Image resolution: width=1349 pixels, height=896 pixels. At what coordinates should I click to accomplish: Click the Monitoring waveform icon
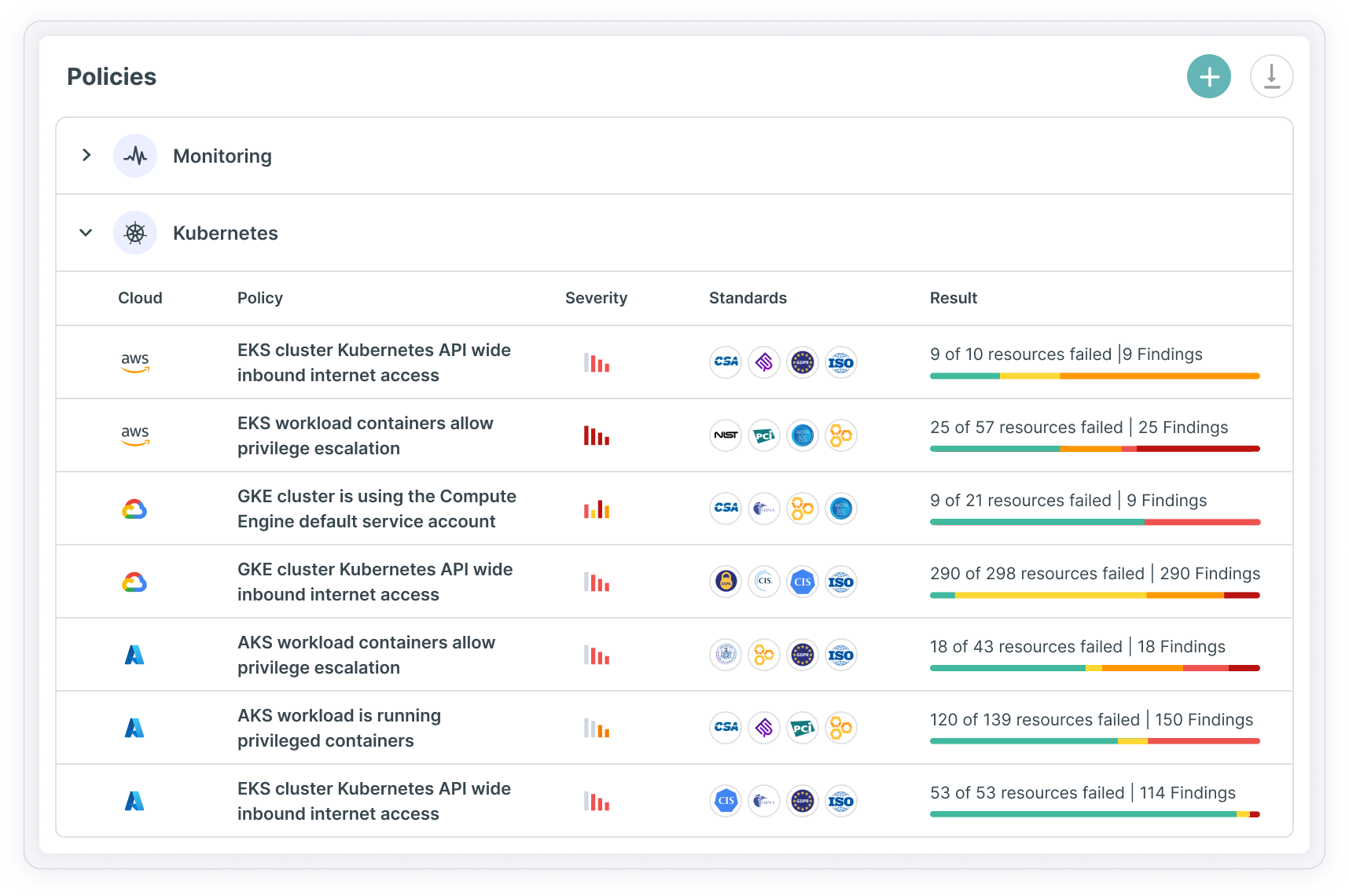pos(135,156)
